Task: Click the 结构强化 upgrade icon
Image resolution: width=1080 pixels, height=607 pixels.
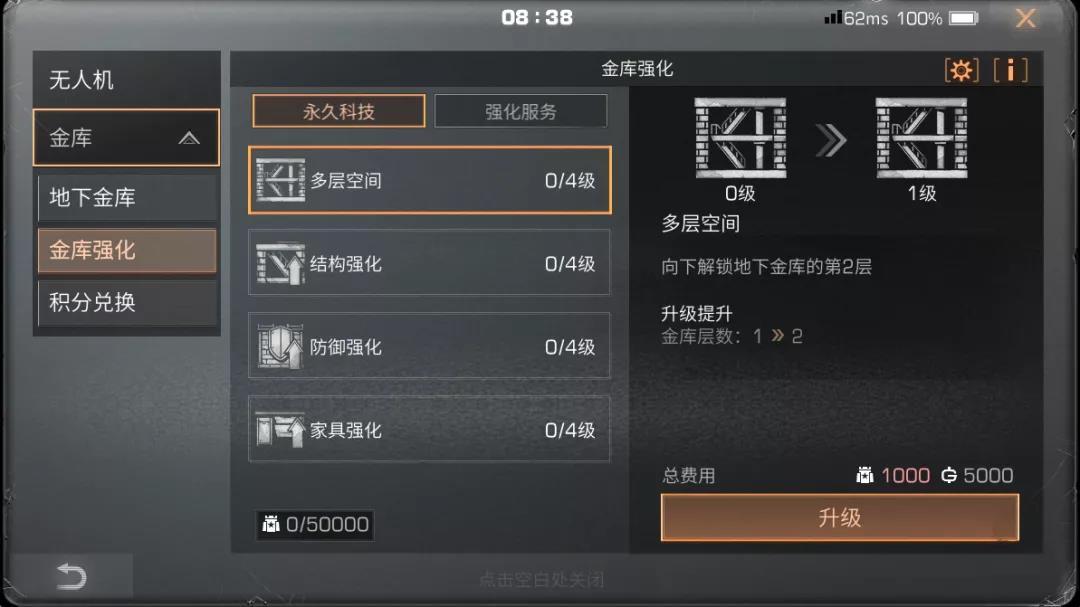Action: click(x=280, y=263)
